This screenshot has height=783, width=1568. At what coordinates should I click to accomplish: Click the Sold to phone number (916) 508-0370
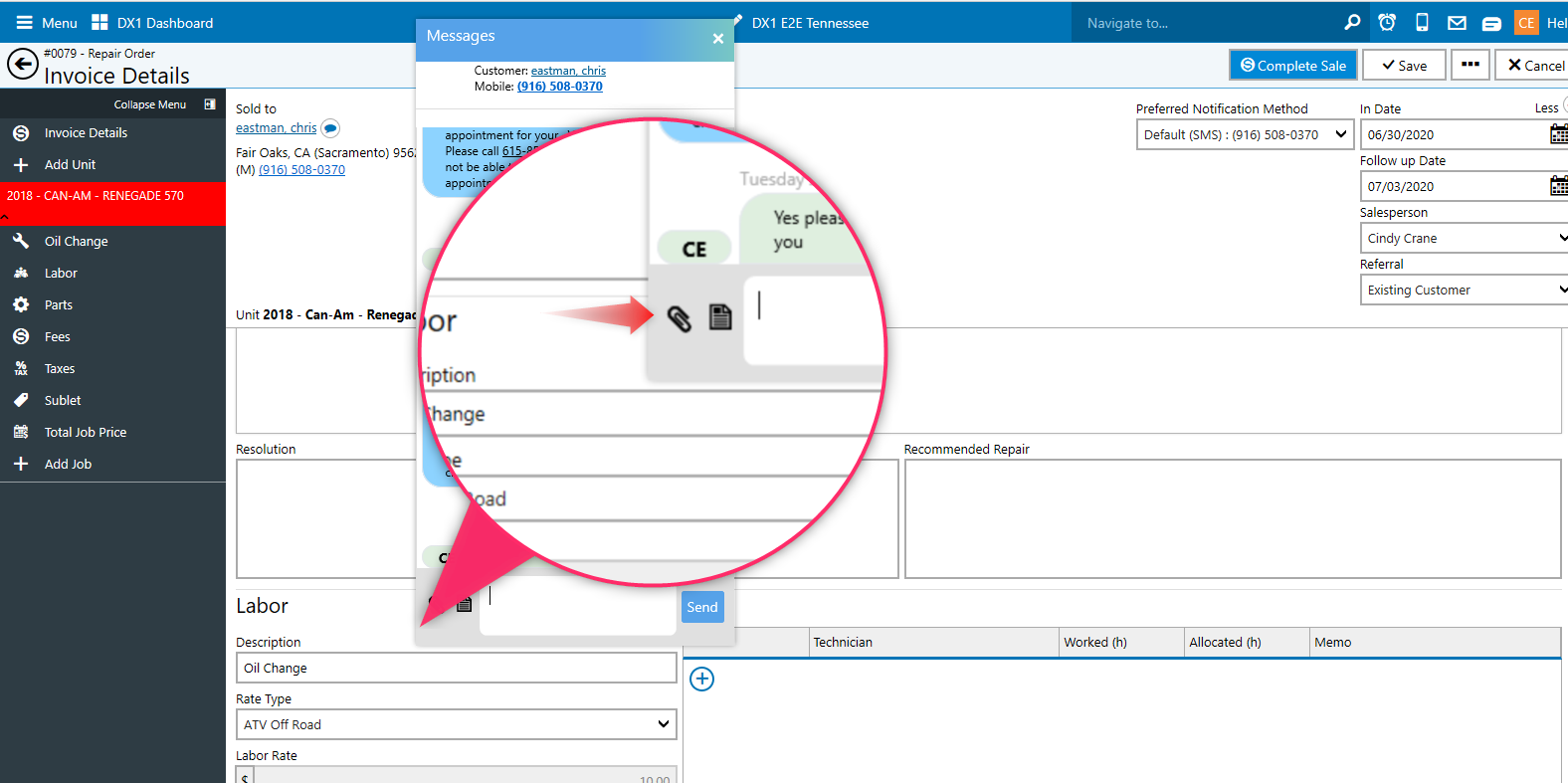pyautogui.click(x=301, y=170)
